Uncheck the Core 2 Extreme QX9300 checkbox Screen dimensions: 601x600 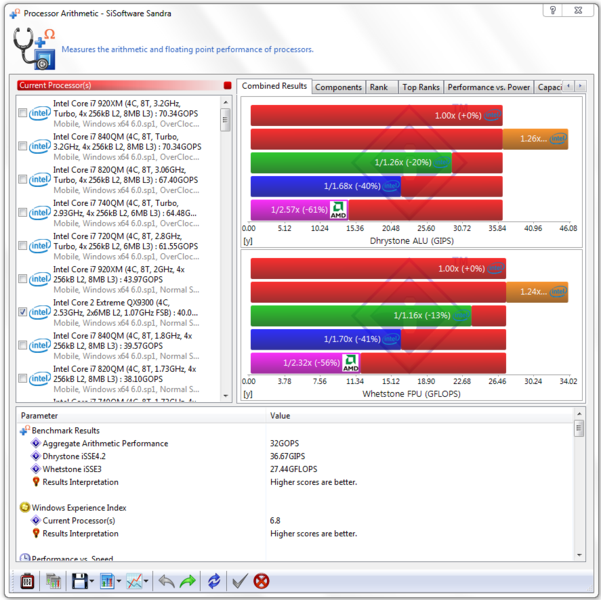23,312
